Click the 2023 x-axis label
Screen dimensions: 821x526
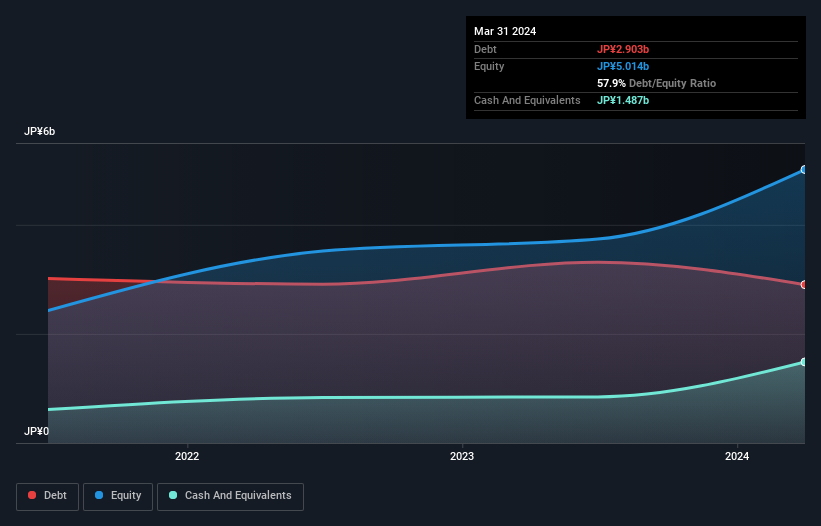(462, 456)
